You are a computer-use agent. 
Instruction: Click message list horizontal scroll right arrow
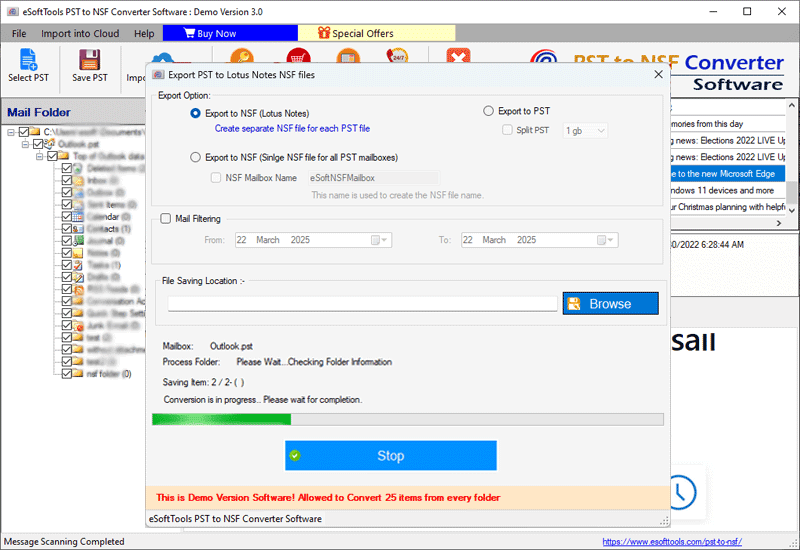coord(779,223)
